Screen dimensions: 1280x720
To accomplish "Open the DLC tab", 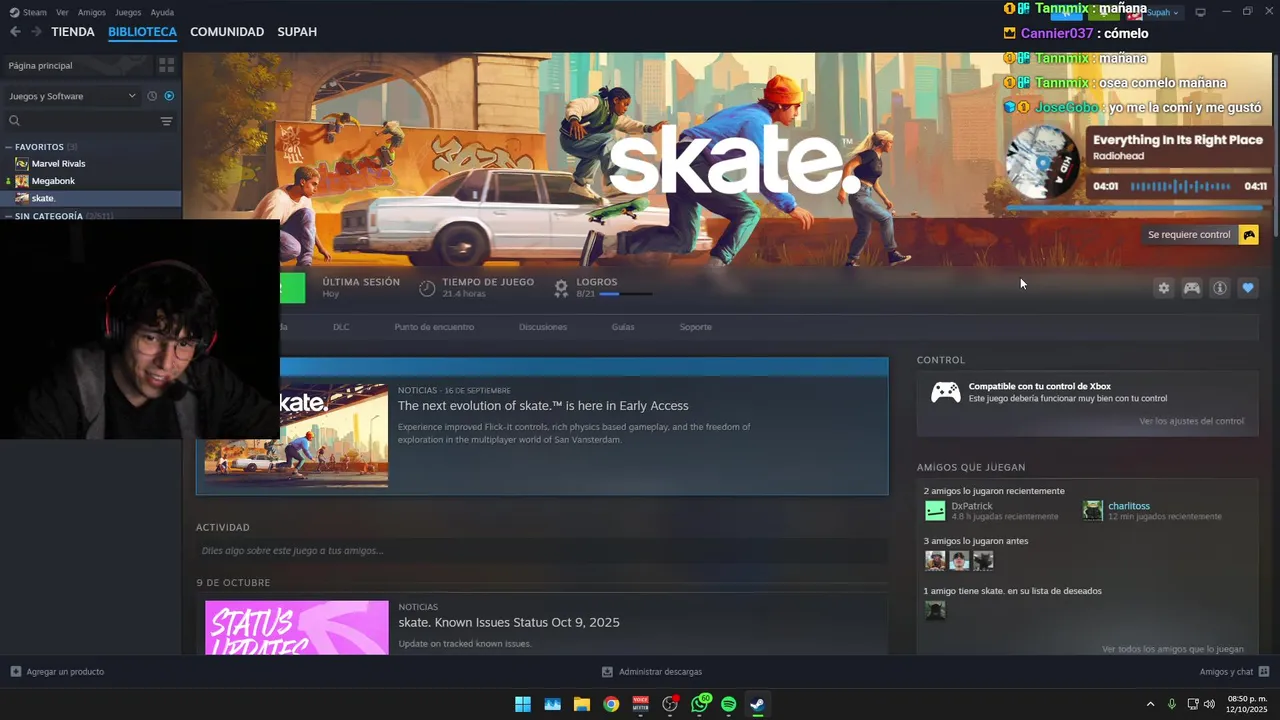I will coord(341,327).
